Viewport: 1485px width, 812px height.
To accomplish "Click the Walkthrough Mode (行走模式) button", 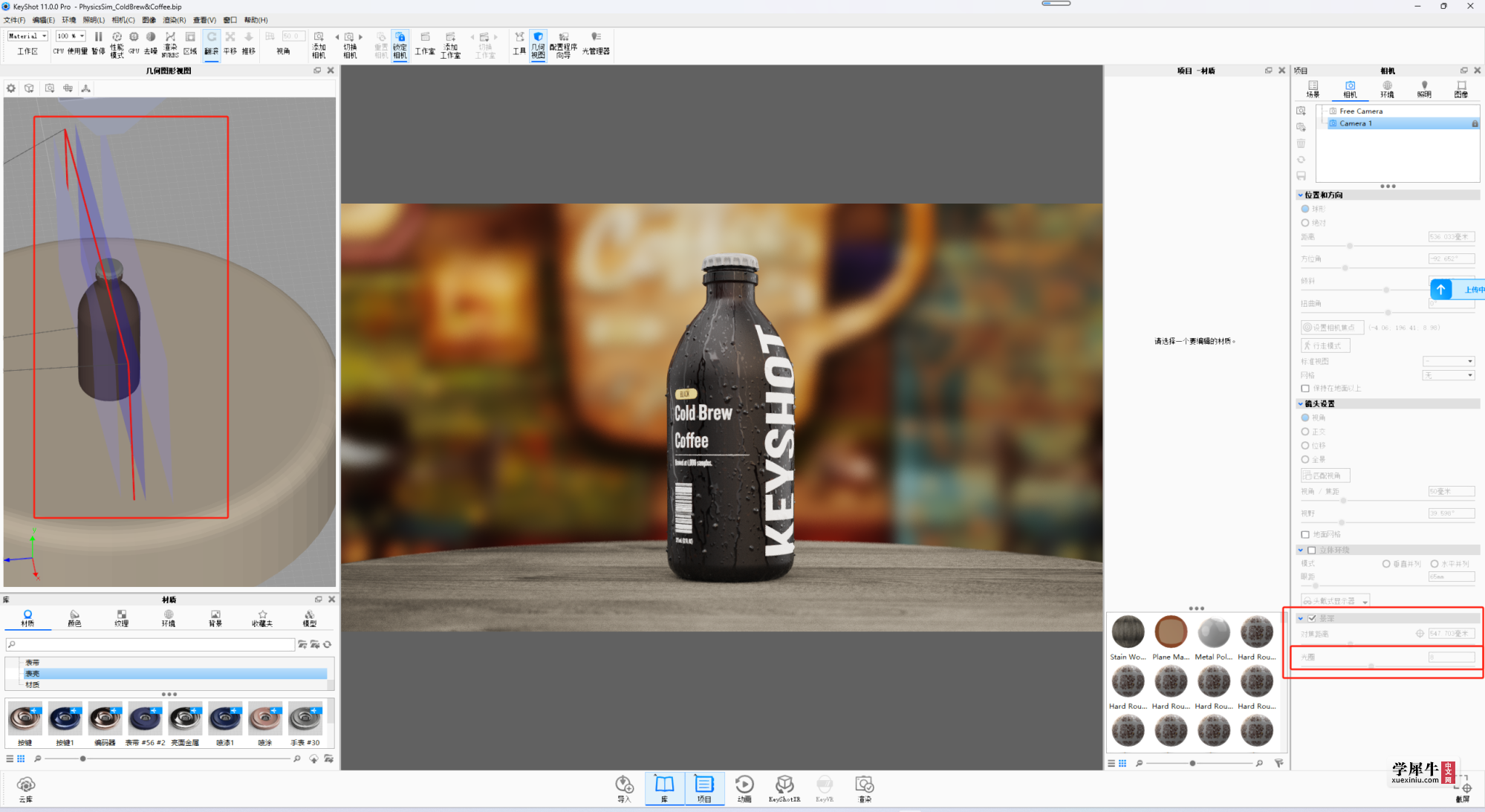I will [1325, 345].
